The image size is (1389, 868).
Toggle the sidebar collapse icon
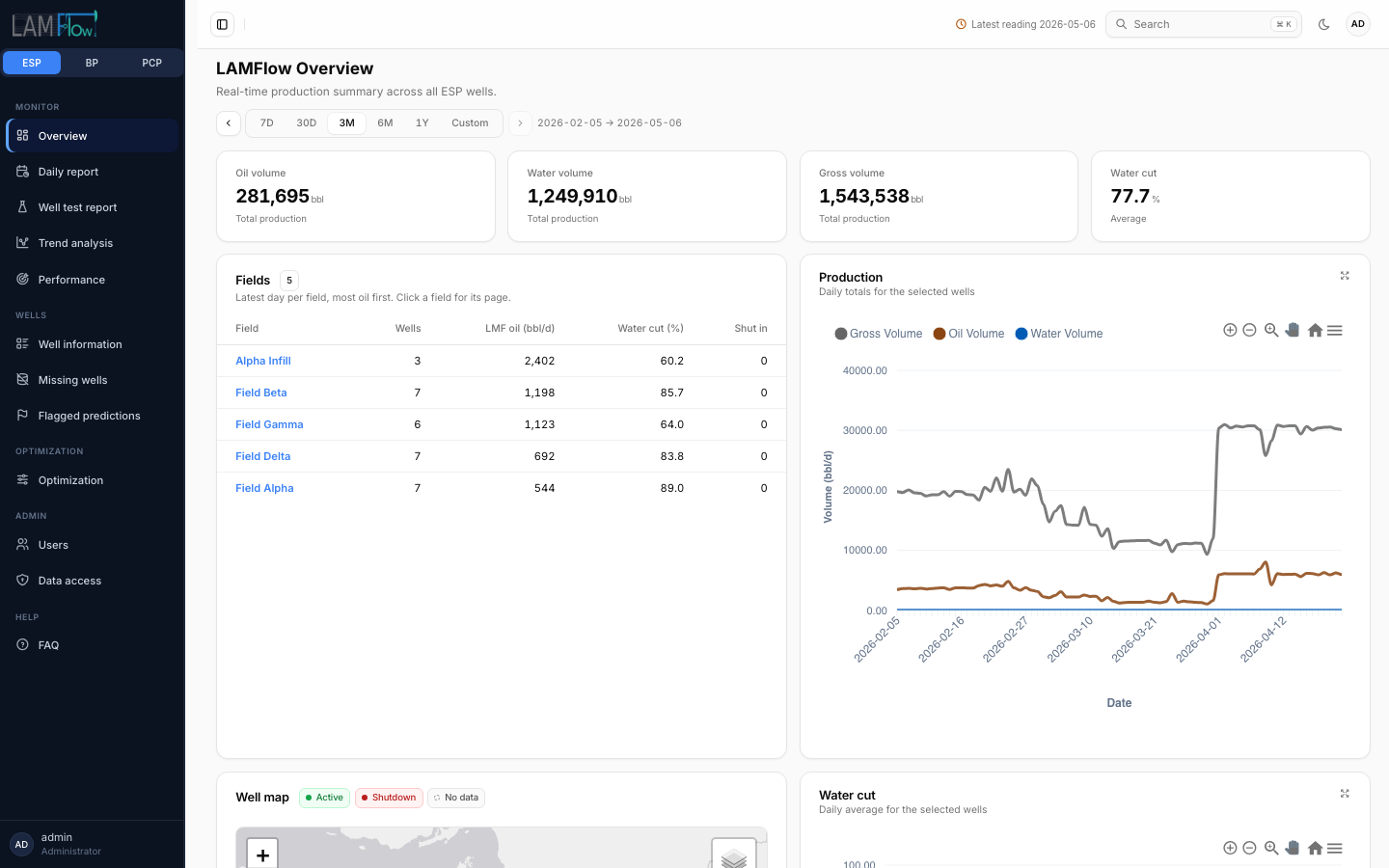(222, 24)
